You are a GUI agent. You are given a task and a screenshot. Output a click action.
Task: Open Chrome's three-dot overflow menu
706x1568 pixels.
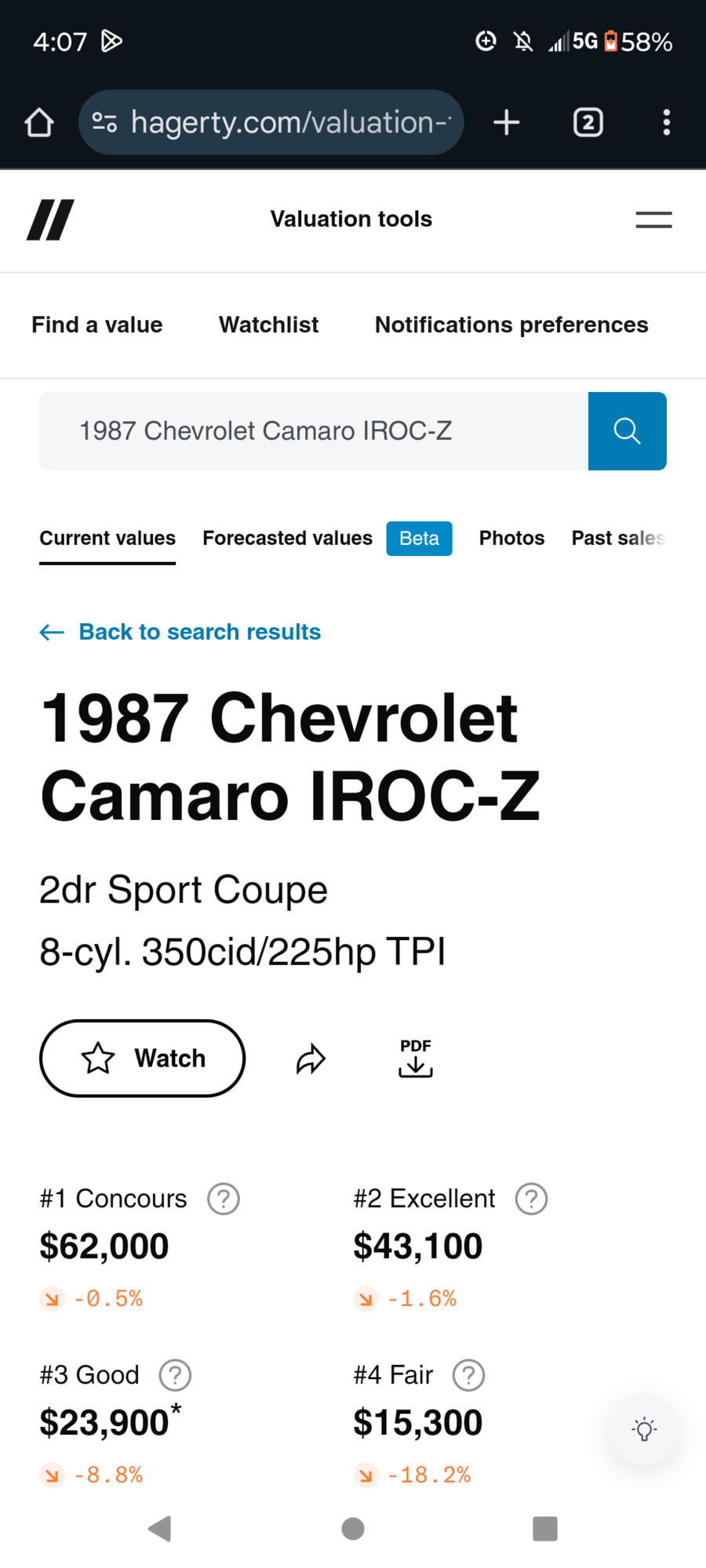coord(666,122)
